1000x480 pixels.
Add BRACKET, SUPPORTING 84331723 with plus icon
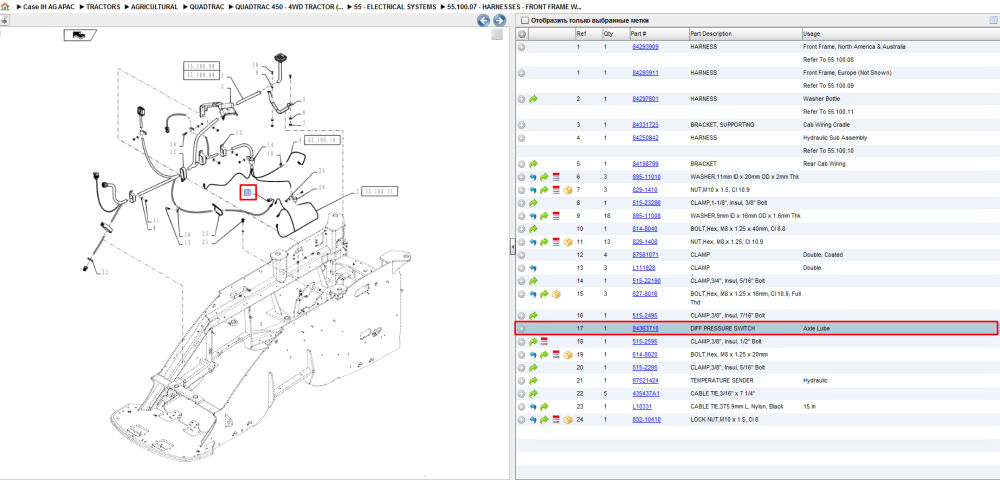(522, 124)
